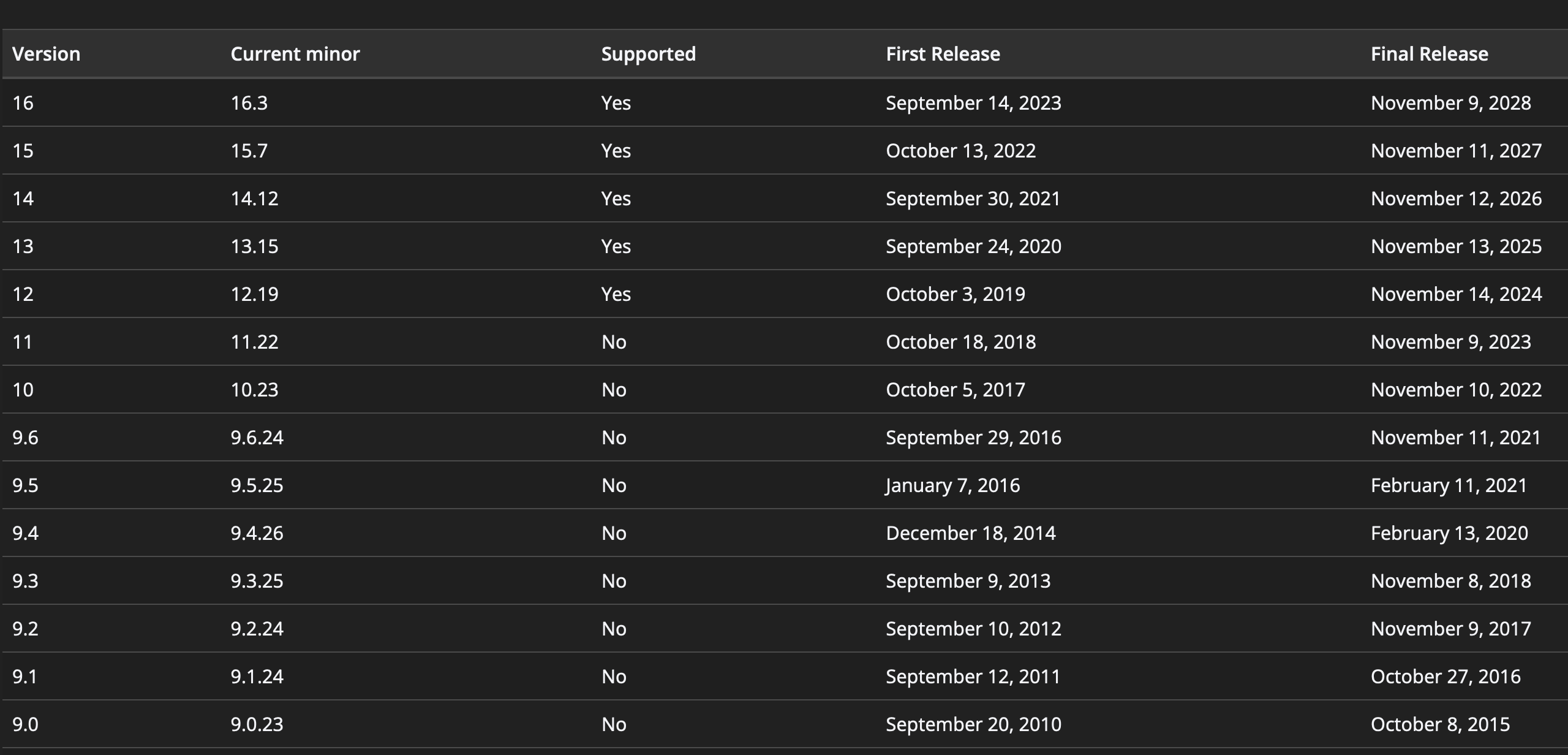Select the 10.23 minor version cell
This screenshot has width=1568, height=755.
click(x=254, y=390)
